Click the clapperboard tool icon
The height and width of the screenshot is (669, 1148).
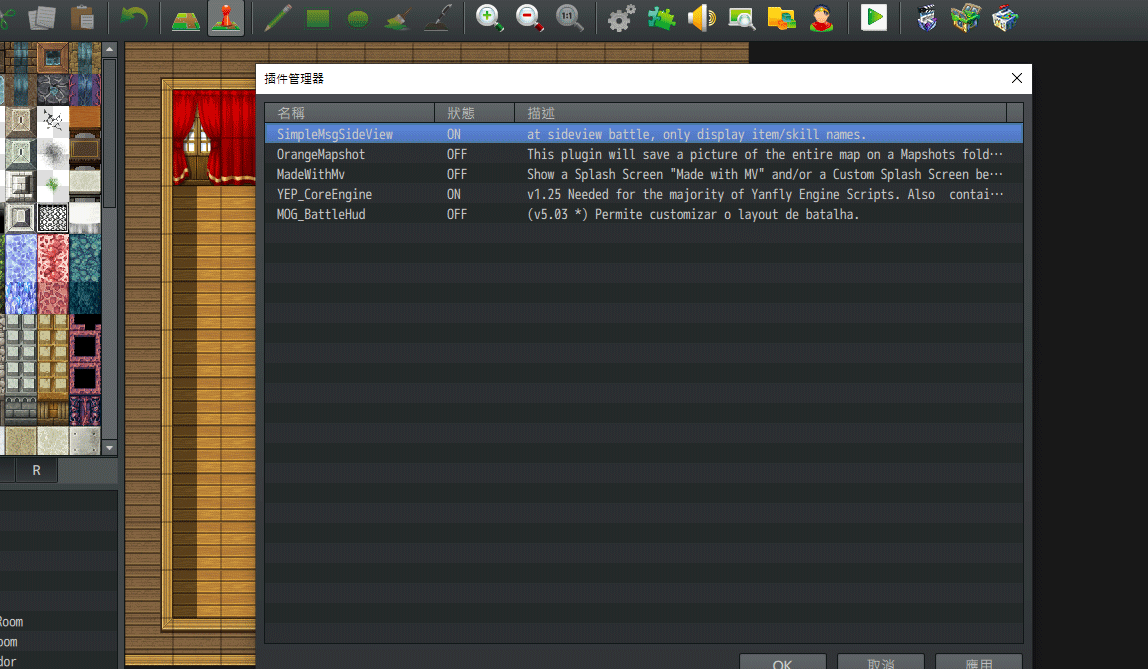[926, 18]
